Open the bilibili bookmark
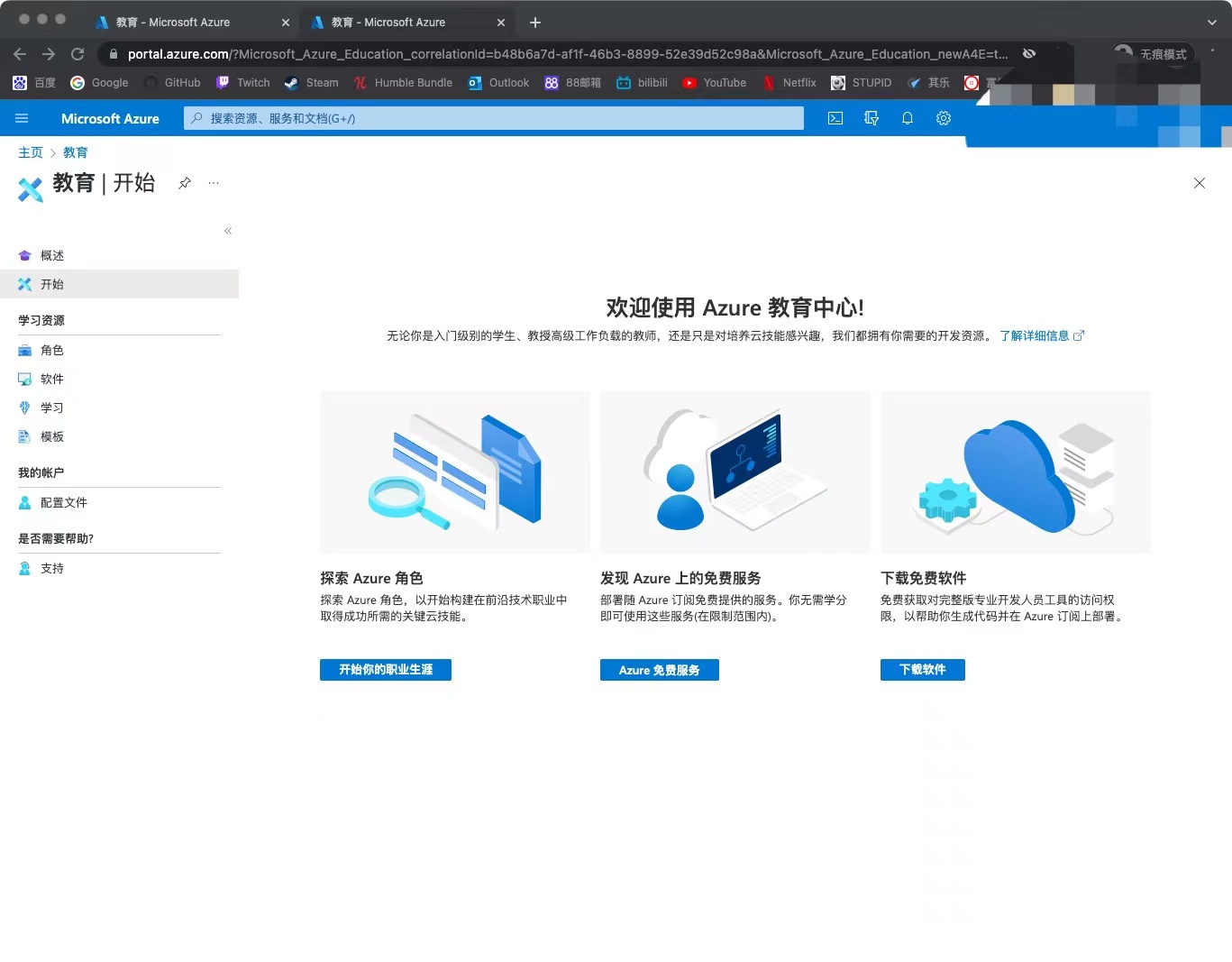 (x=643, y=83)
